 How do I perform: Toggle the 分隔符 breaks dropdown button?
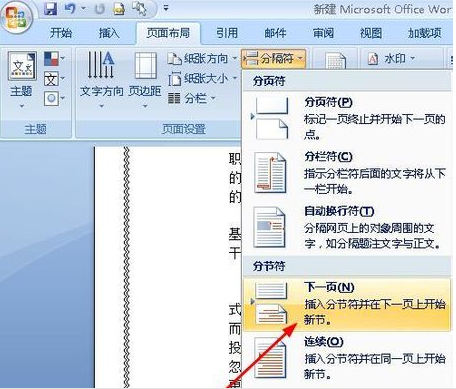click(x=273, y=59)
